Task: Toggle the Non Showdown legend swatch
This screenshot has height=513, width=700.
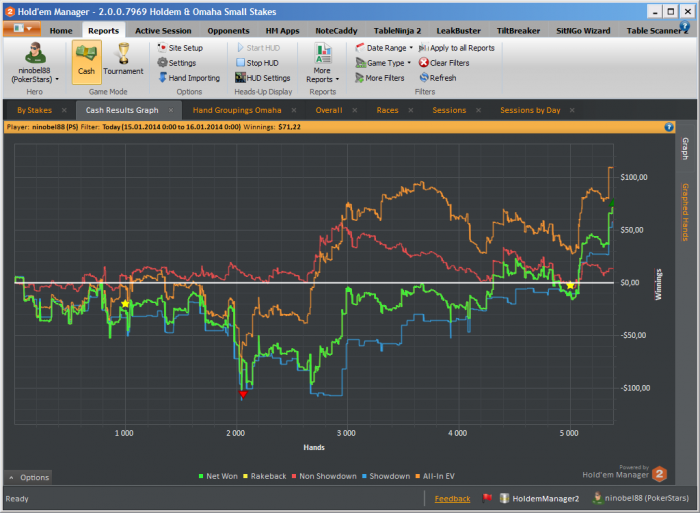Action: click(294, 476)
